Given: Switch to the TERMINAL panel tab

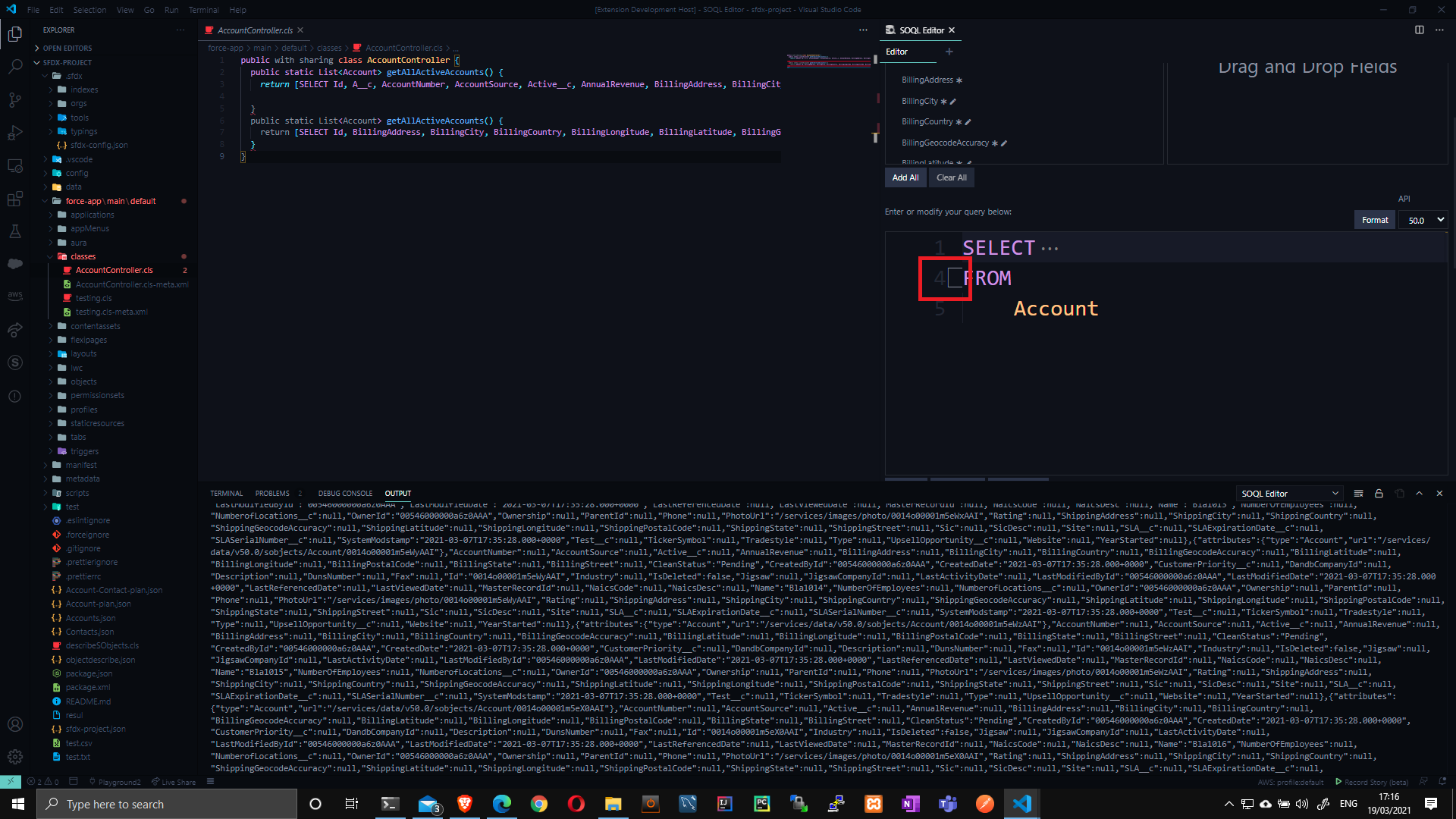Looking at the screenshot, I should tap(226, 494).
